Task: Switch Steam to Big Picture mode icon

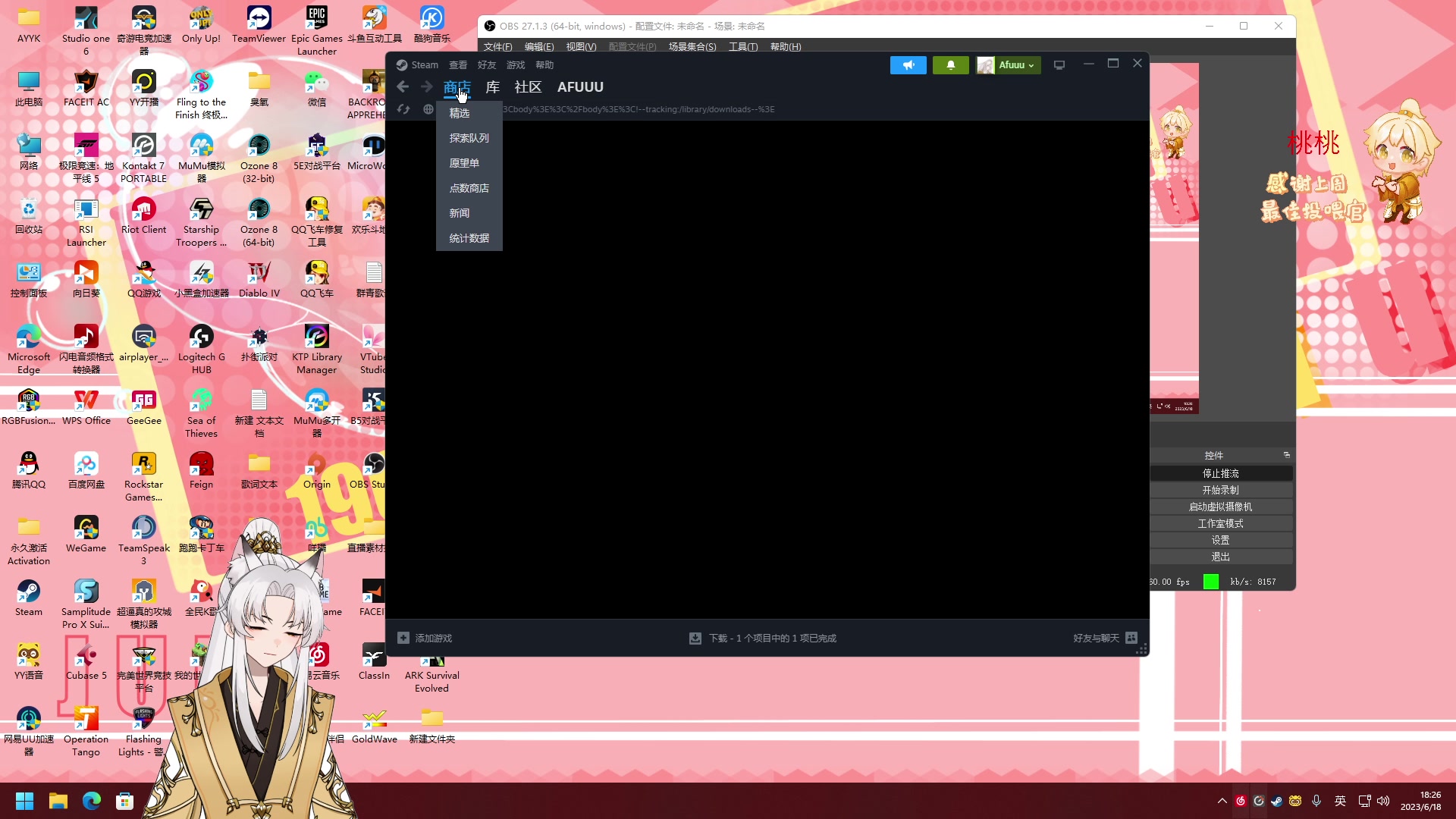Action: point(1059,65)
